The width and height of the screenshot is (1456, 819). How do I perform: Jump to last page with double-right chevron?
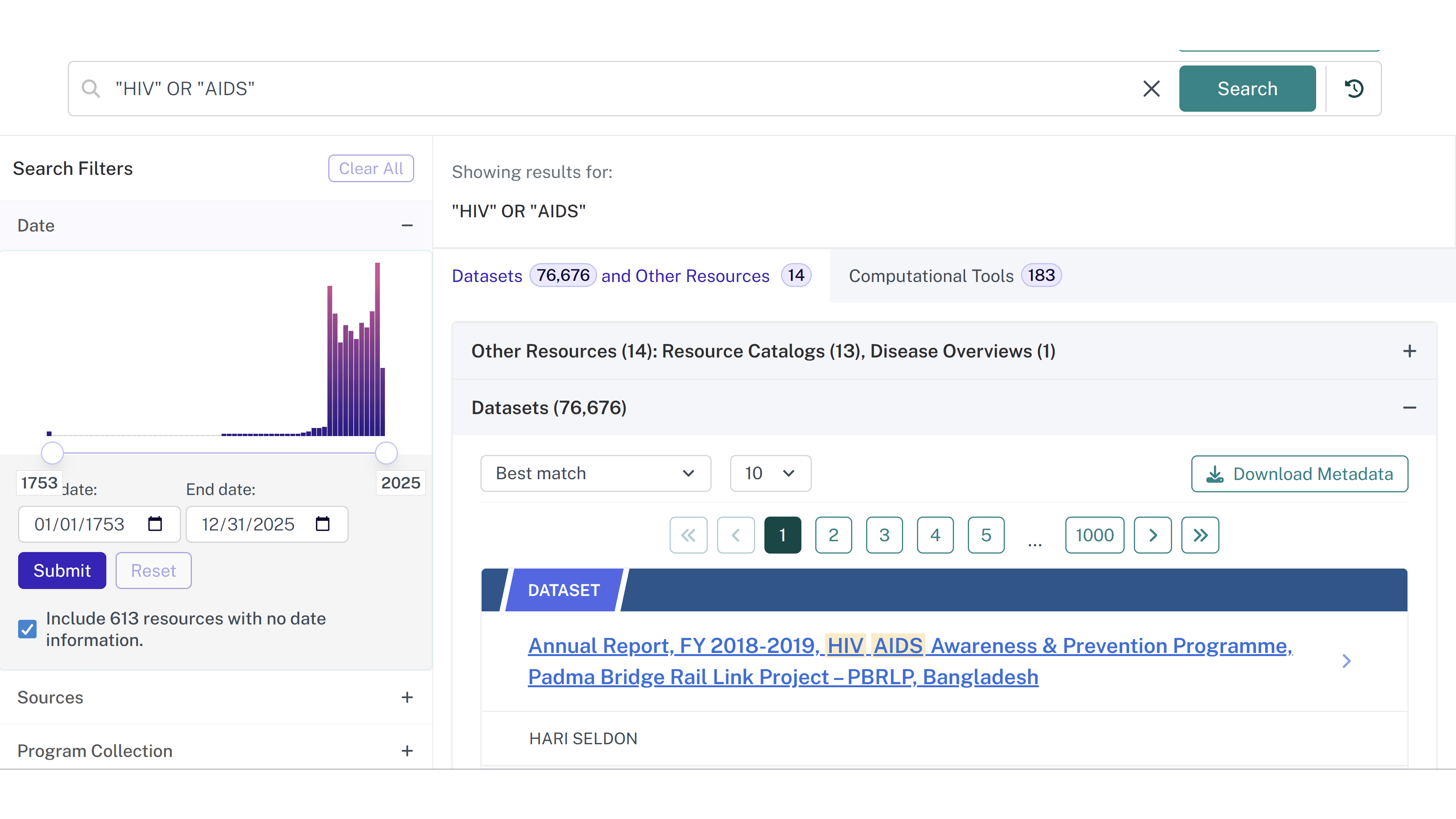click(1200, 535)
